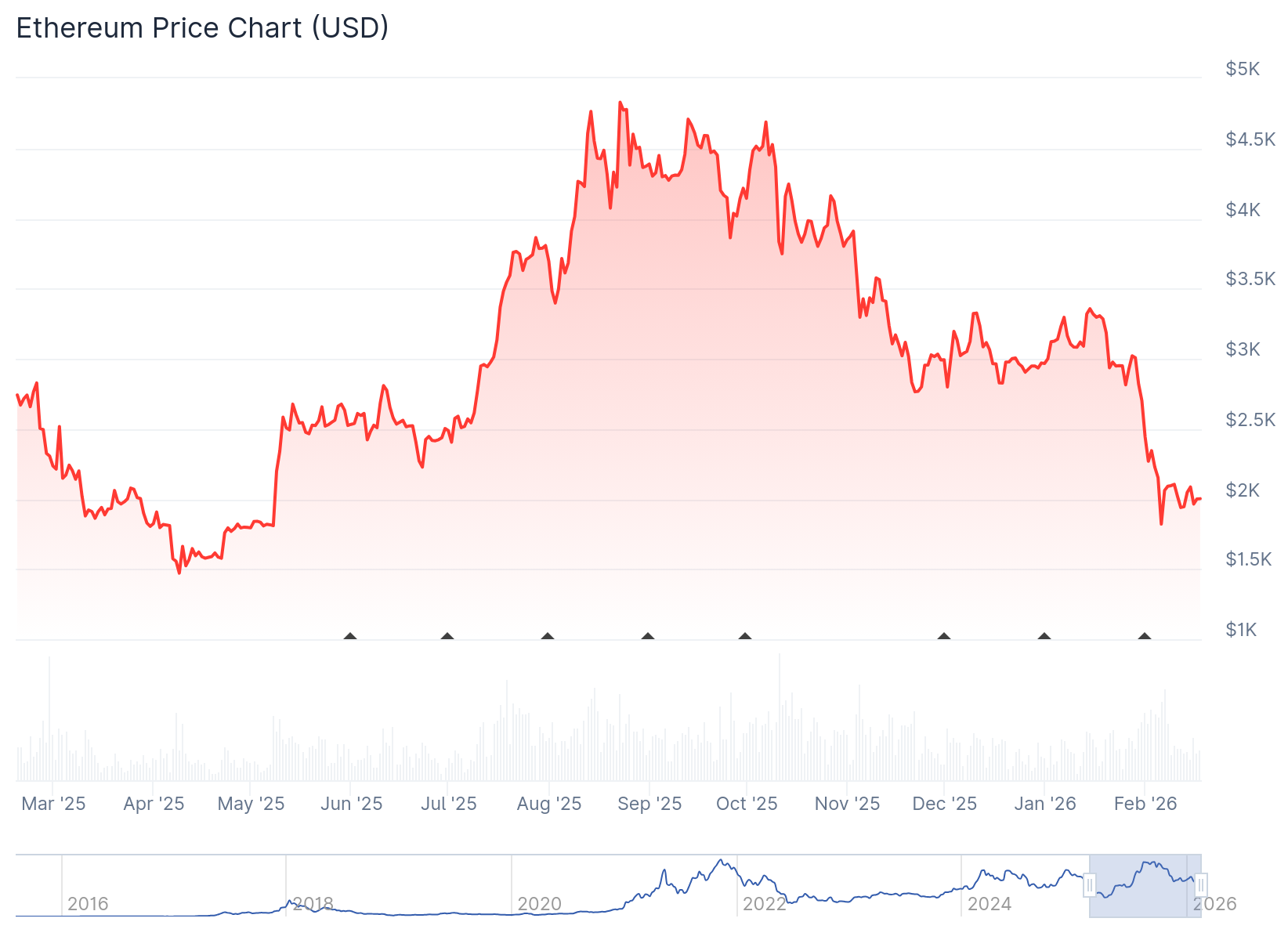This screenshot has width=1288, height=940.
Task: Click the Mar '25 x-axis label
Action: pos(53,804)
